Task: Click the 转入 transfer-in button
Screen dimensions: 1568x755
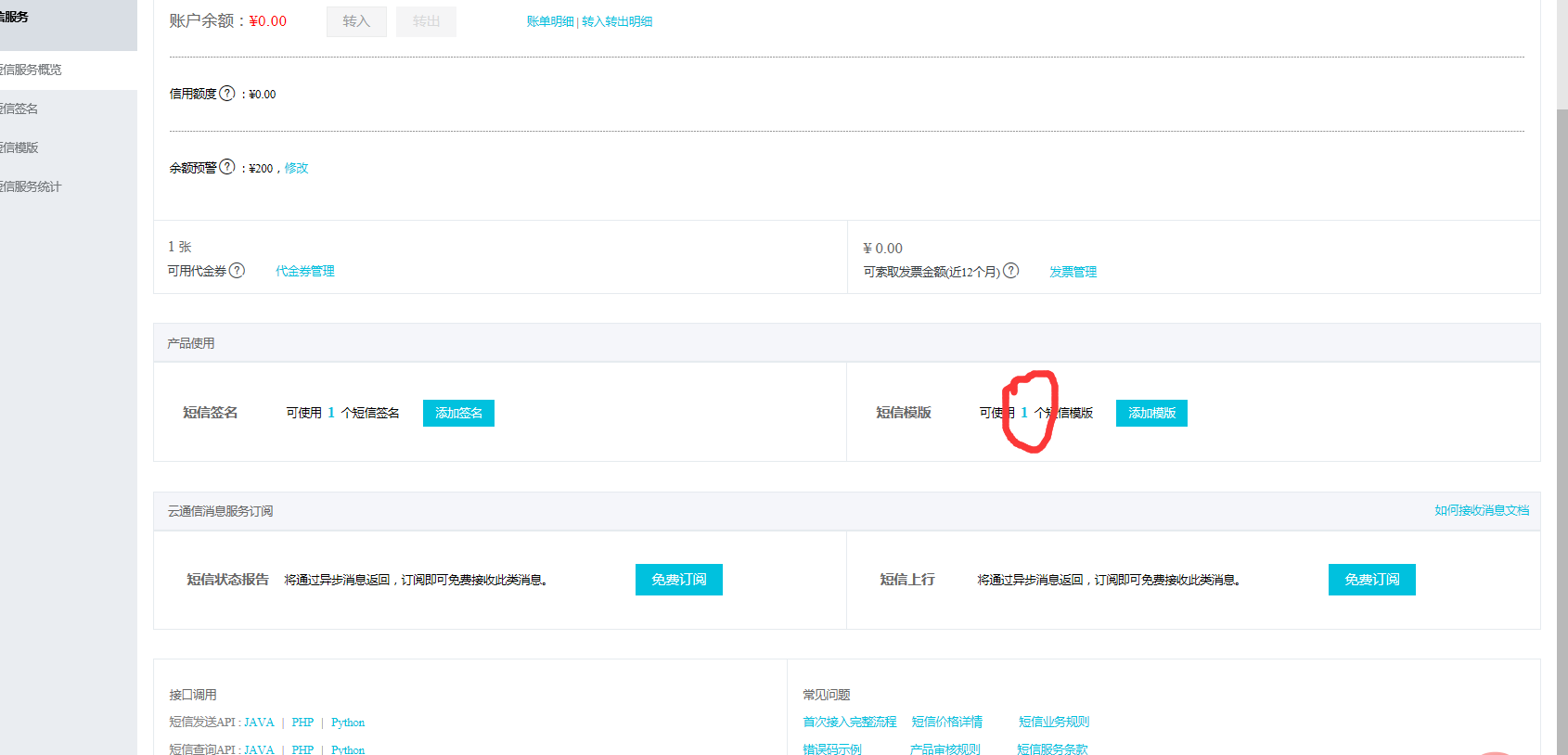Action: 356,21
